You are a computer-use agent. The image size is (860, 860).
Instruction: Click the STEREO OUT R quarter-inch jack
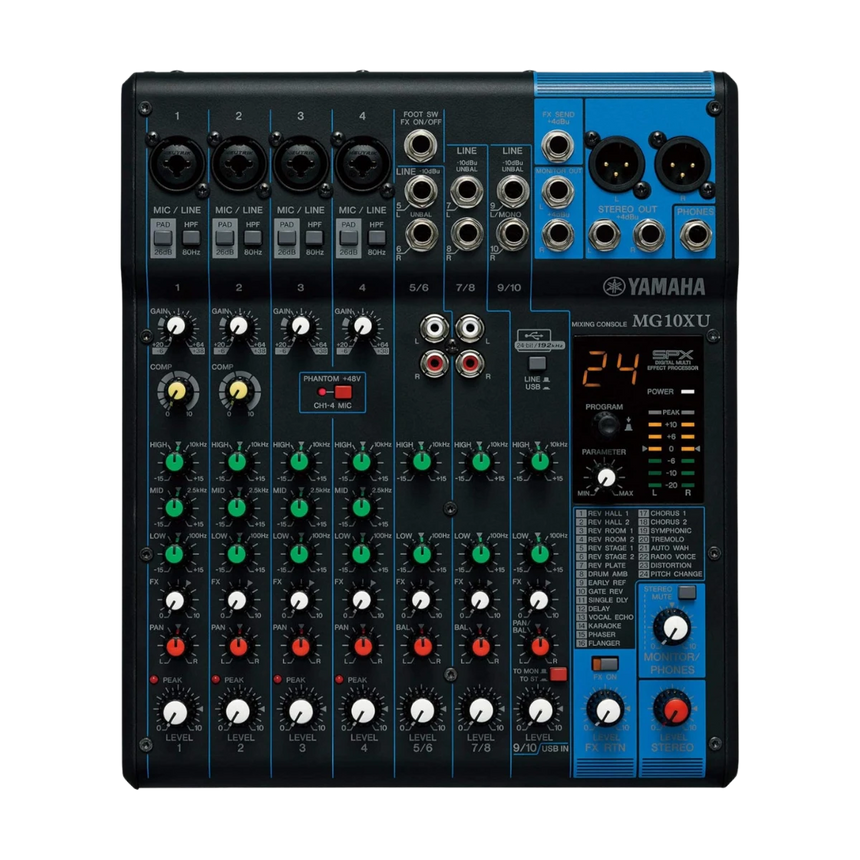[649, 234]
